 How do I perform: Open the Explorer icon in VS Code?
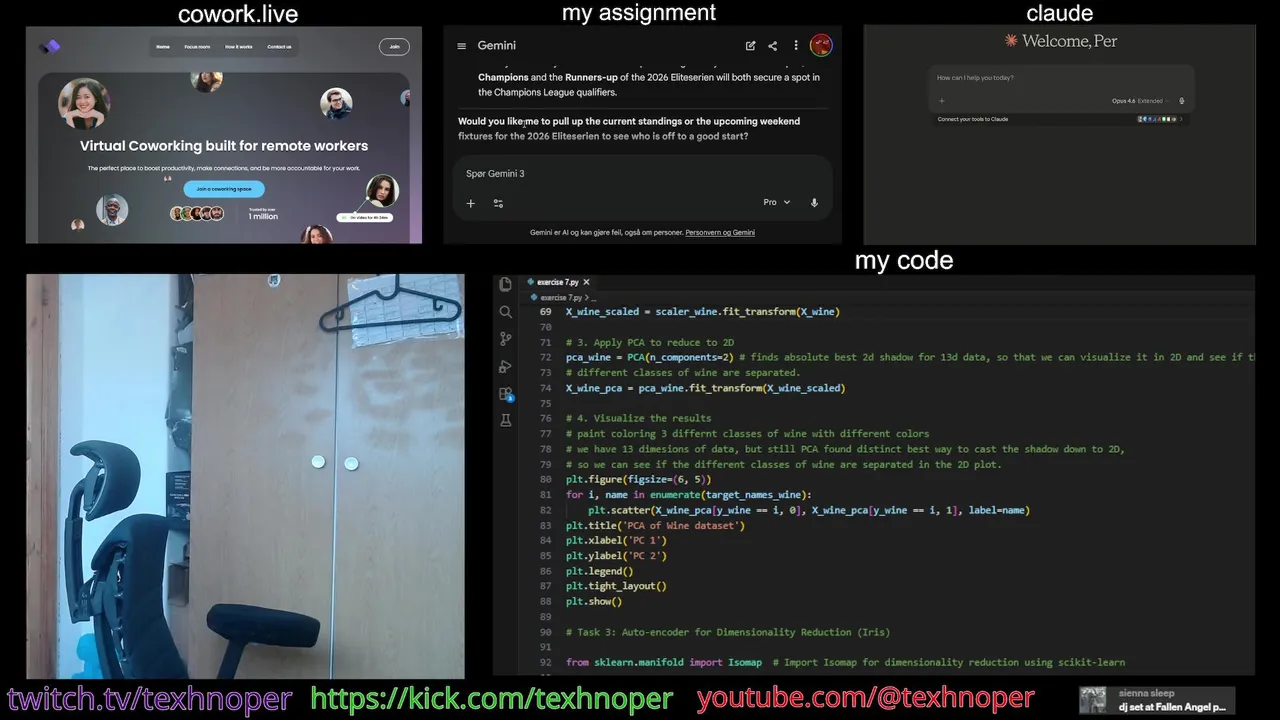(506, 284)
